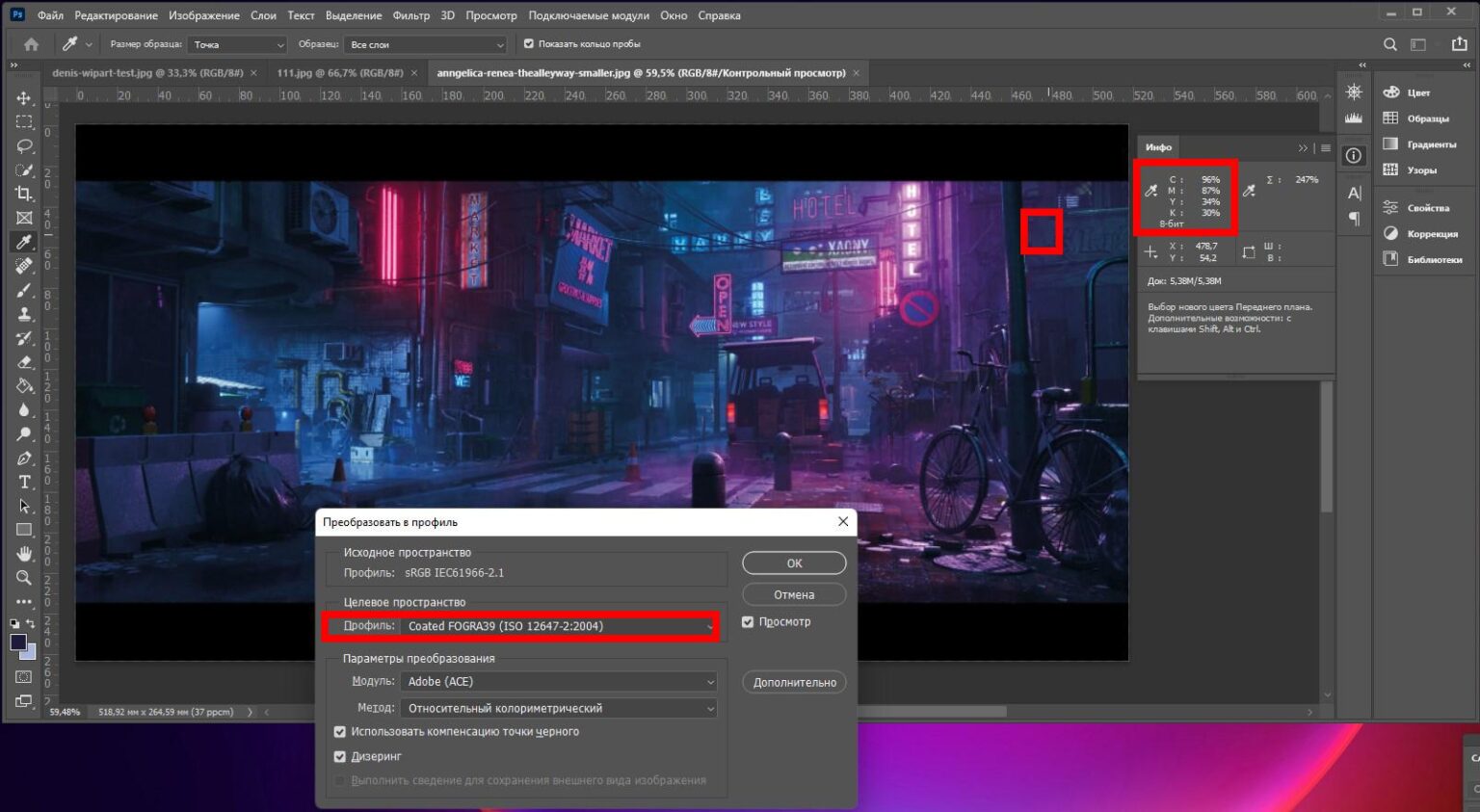Select the Lasso tool

click(x=24, y=146)
